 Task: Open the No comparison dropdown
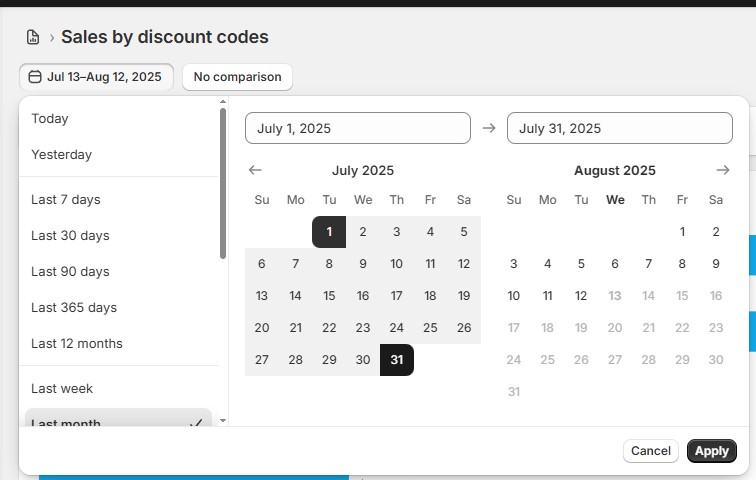pyautogui.click(x=237, y=77)
